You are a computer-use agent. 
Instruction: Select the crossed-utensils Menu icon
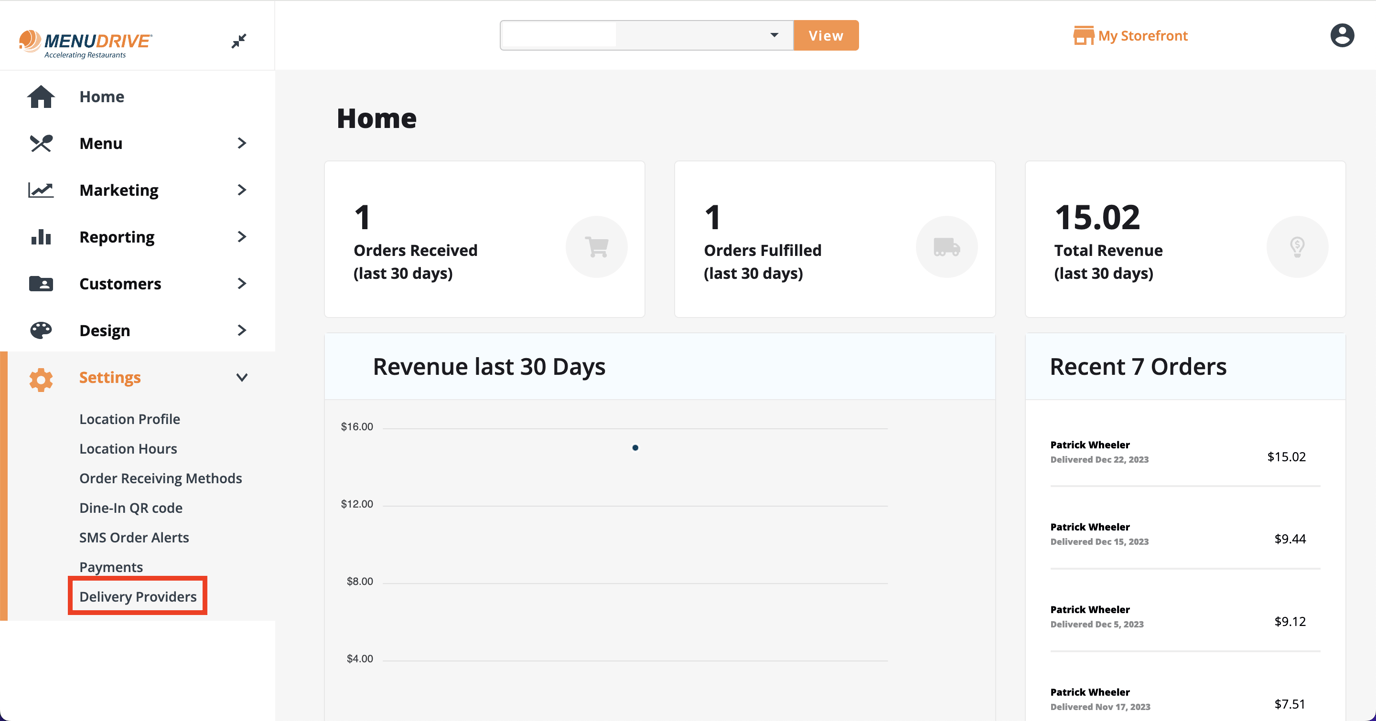click(x=40, y=143)
